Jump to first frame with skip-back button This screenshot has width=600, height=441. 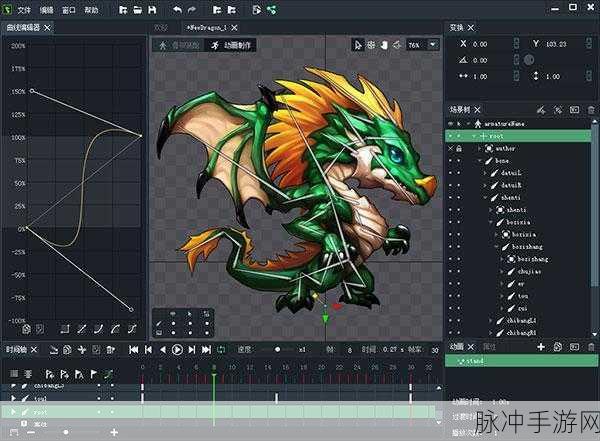click(134, 349)
